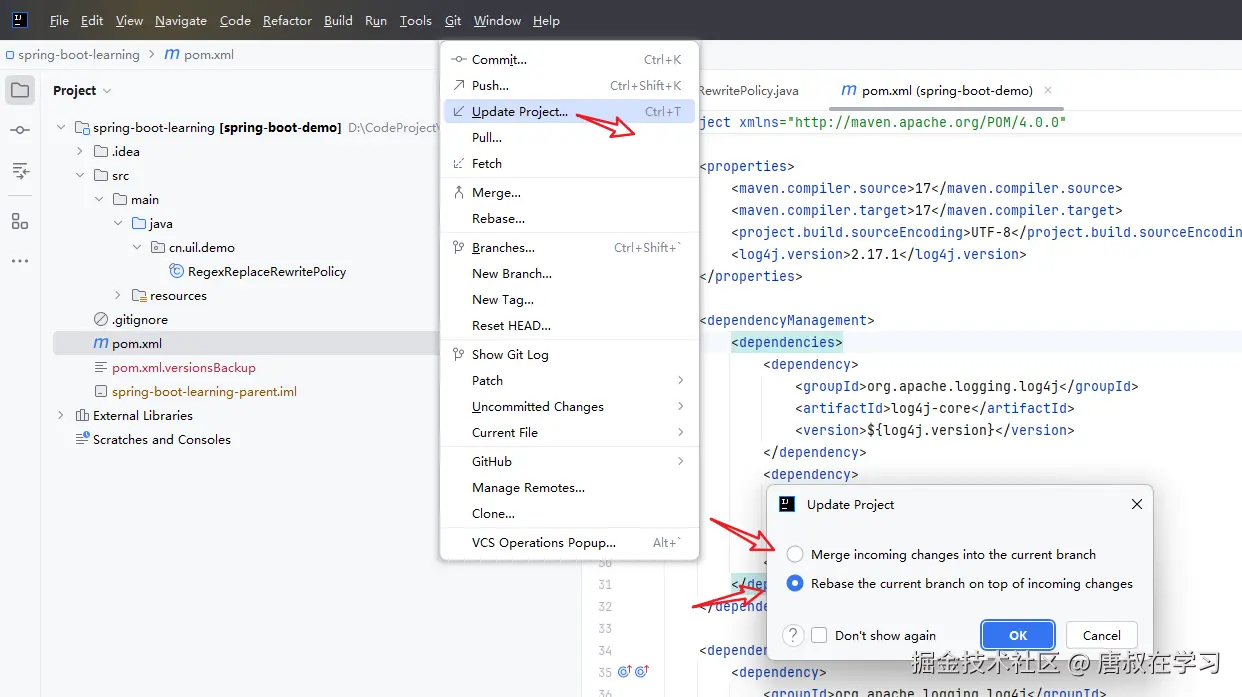
Task: Choose Show Git Log menu entry
Action: 569,355
